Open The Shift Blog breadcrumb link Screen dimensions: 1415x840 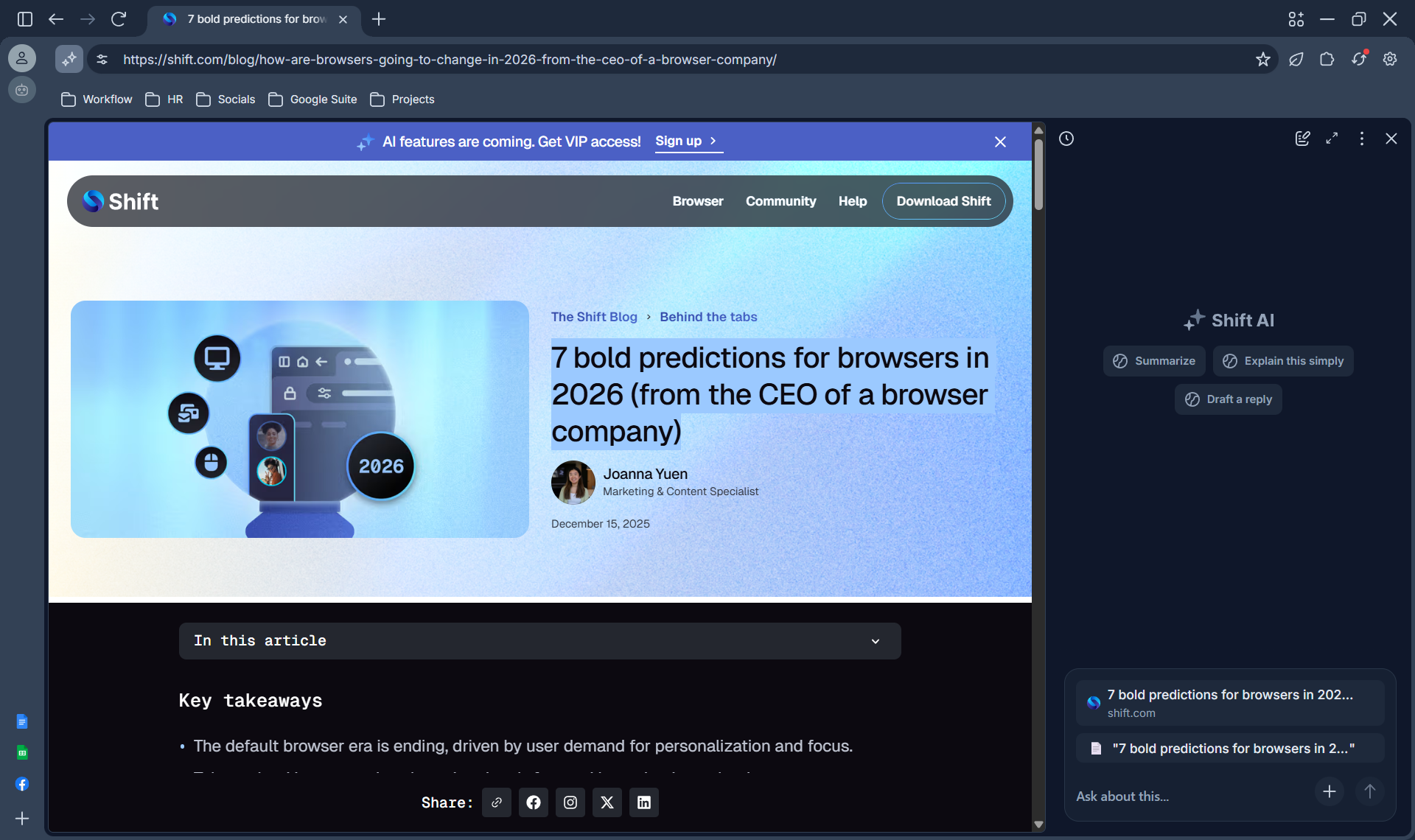tap(594, 317)
